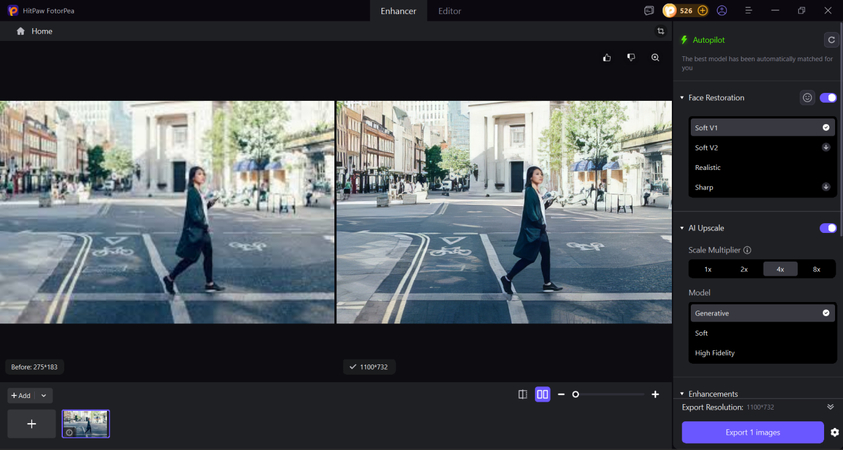The height and width of the screenshot is (450, 843).
Task: Switch to split slider compare view
Action: [x=523, y=395]
